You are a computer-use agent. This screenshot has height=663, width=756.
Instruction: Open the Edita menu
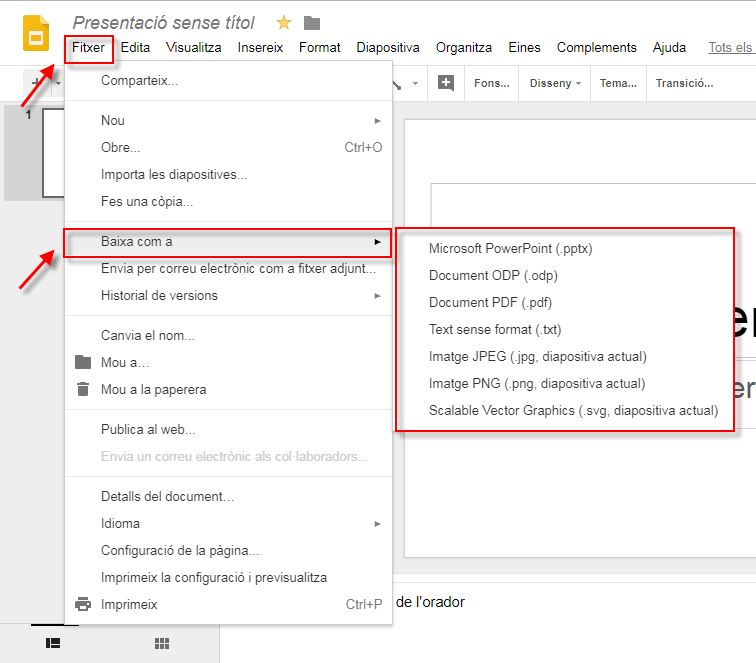(x=135, y=48)
